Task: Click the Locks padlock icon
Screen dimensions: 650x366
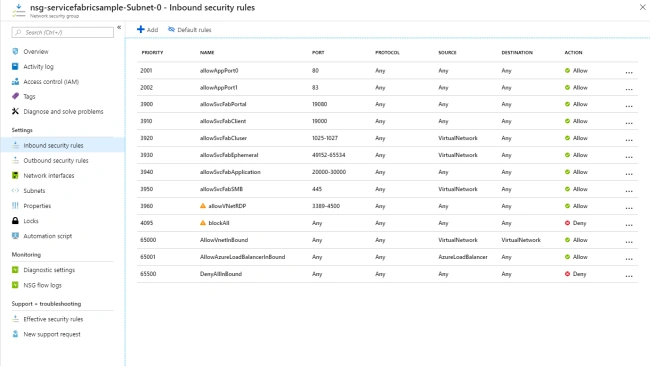Action: tap(15, 221)
